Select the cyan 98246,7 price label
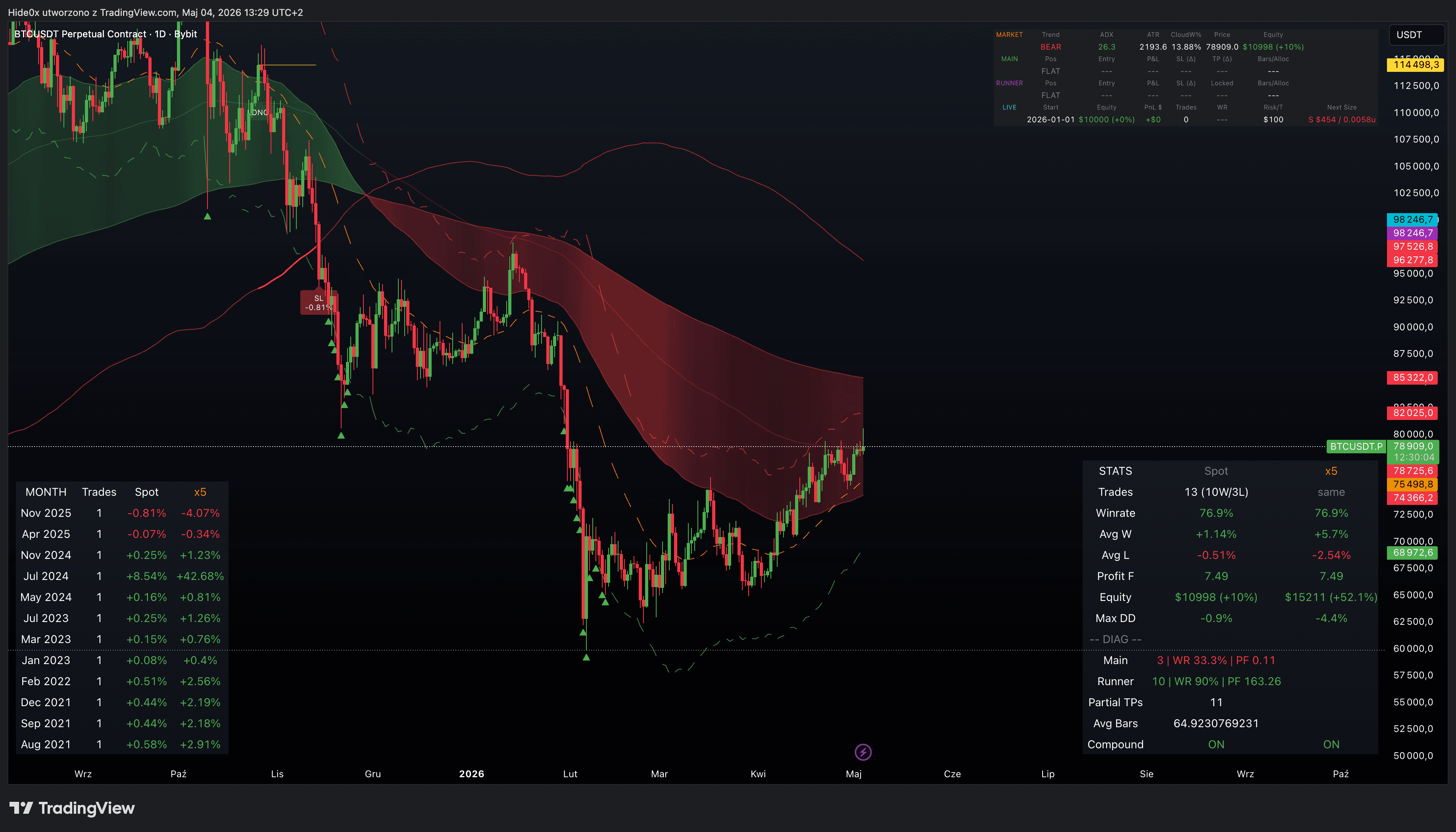Viewport: 1456px width, 832px height. 1412,220
